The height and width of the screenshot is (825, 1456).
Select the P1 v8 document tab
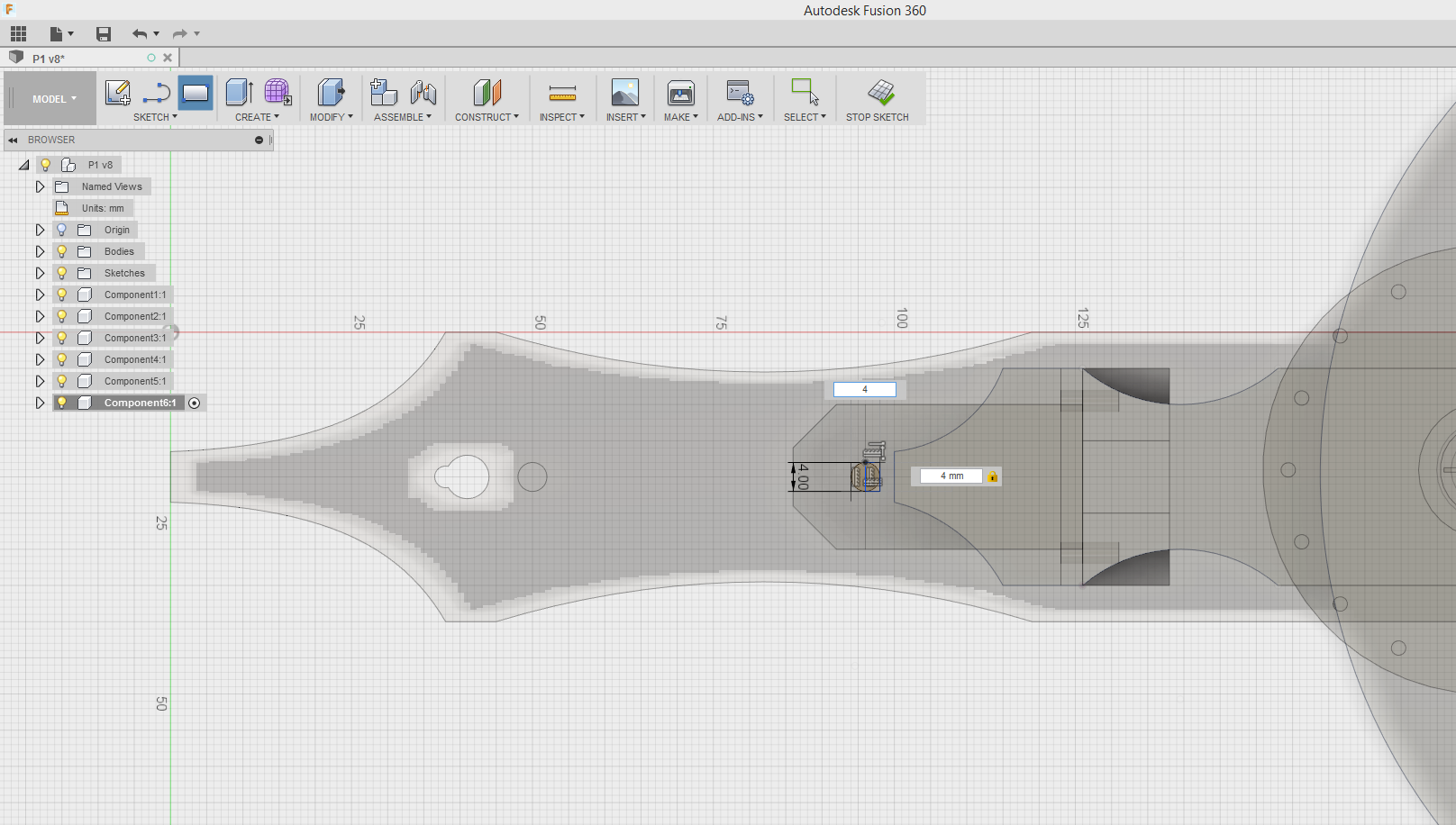pos(90,58)
